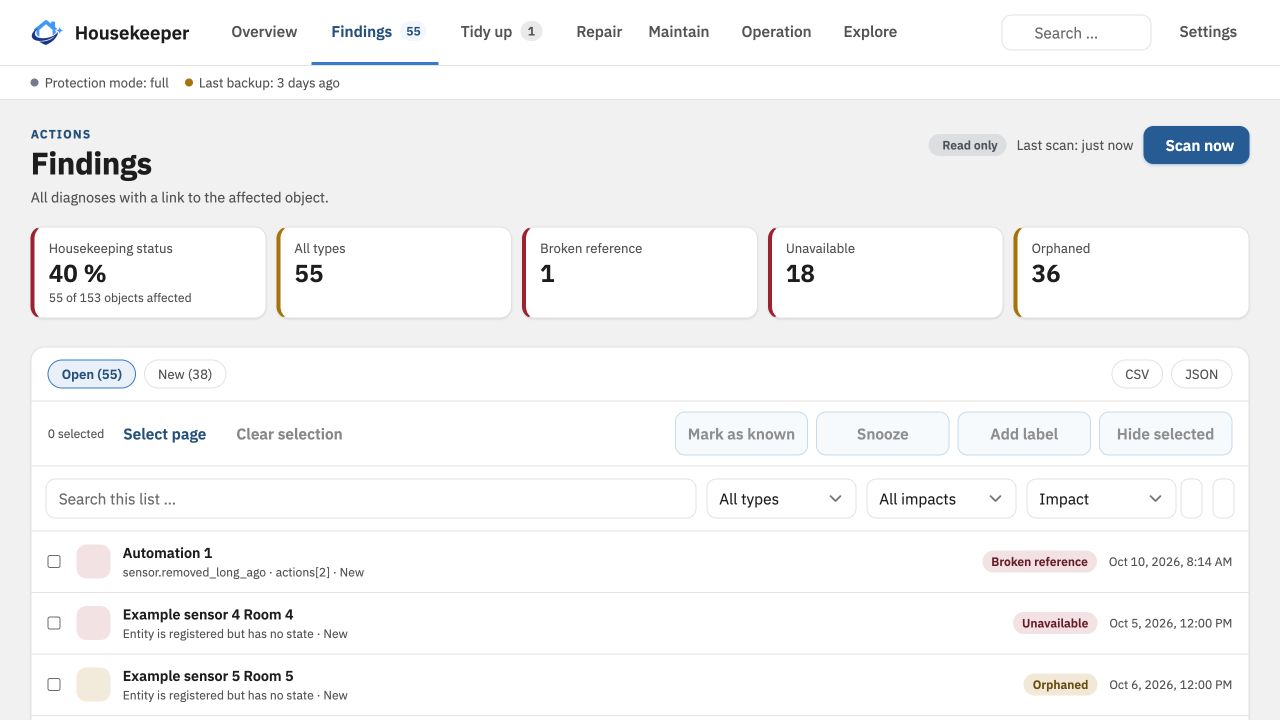The image size is (1280, 720).
Task: Open the Findings tab
Action: 377,32
